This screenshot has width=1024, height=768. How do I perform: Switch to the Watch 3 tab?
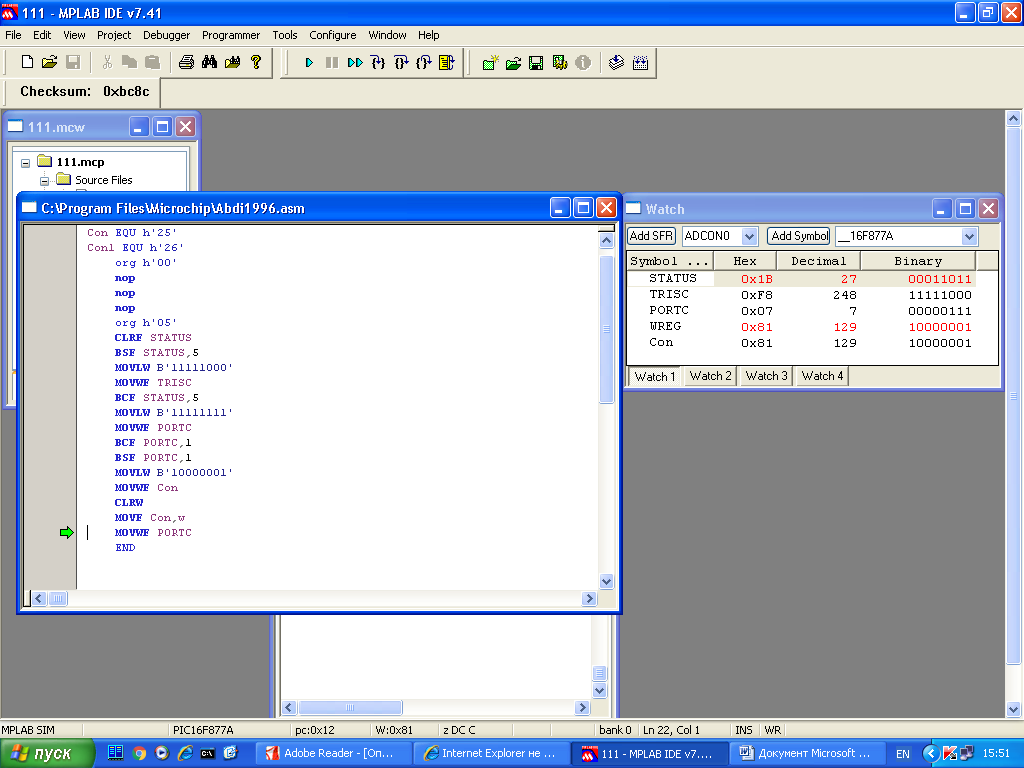[766, 376]
